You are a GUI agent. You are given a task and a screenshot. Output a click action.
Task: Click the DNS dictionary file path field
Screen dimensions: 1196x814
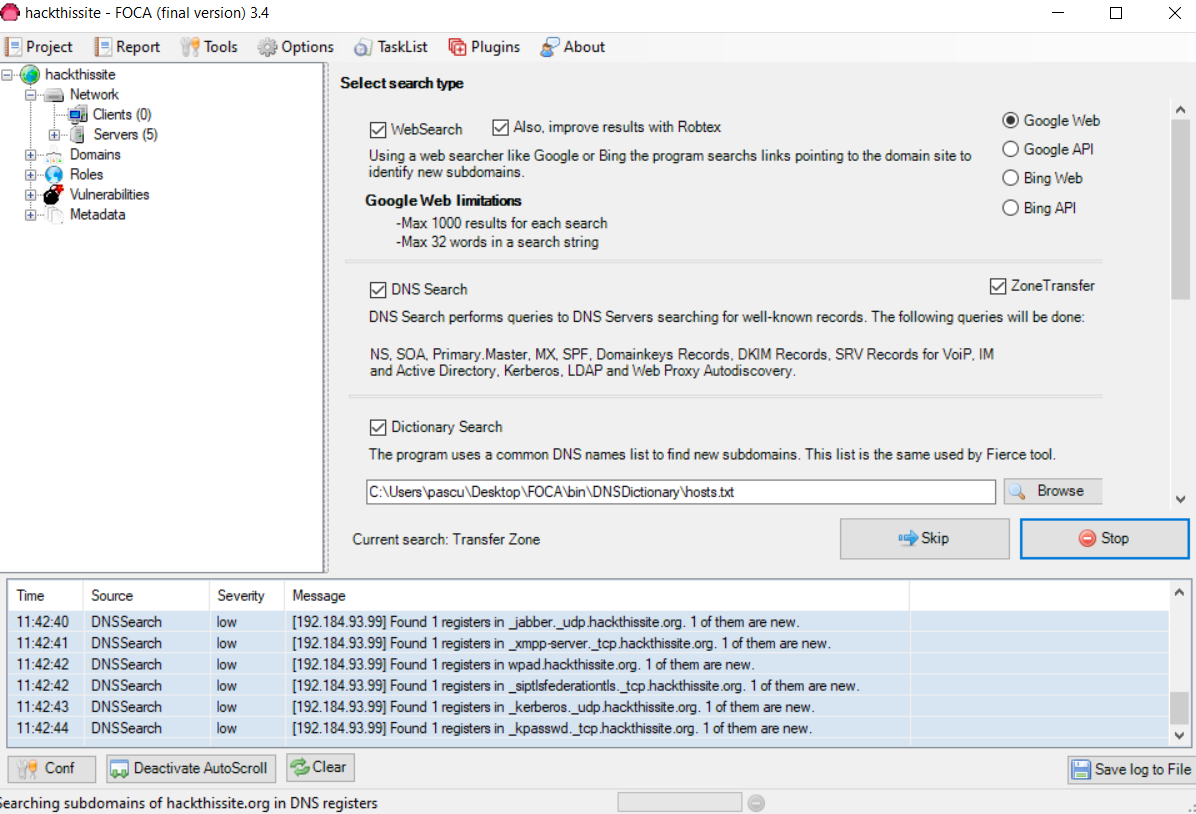pos(680,492)
